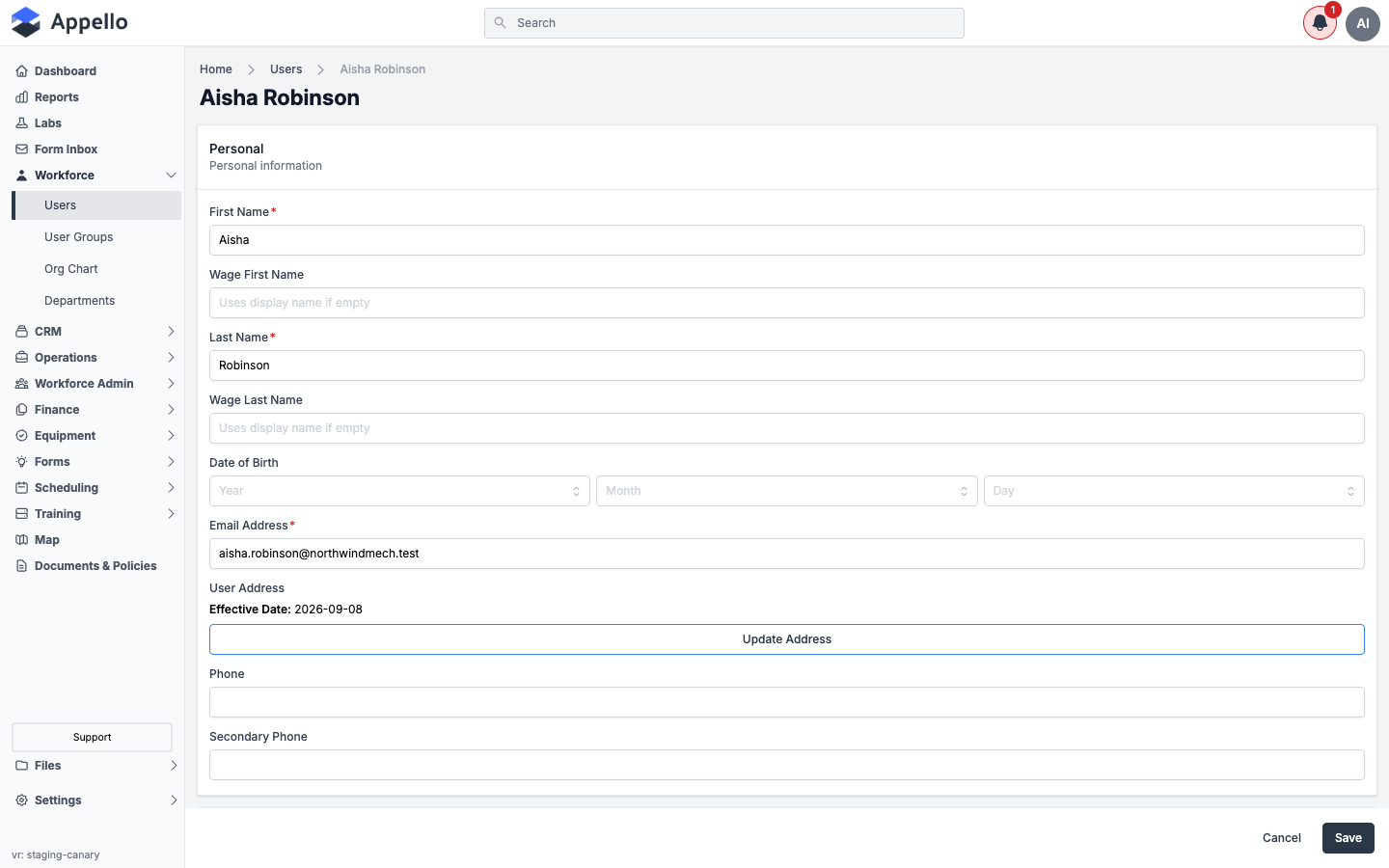Click the Appello logo icon
Viewport: 1389px width, 868px height.
pyautogui.click(x=26, y=22)
